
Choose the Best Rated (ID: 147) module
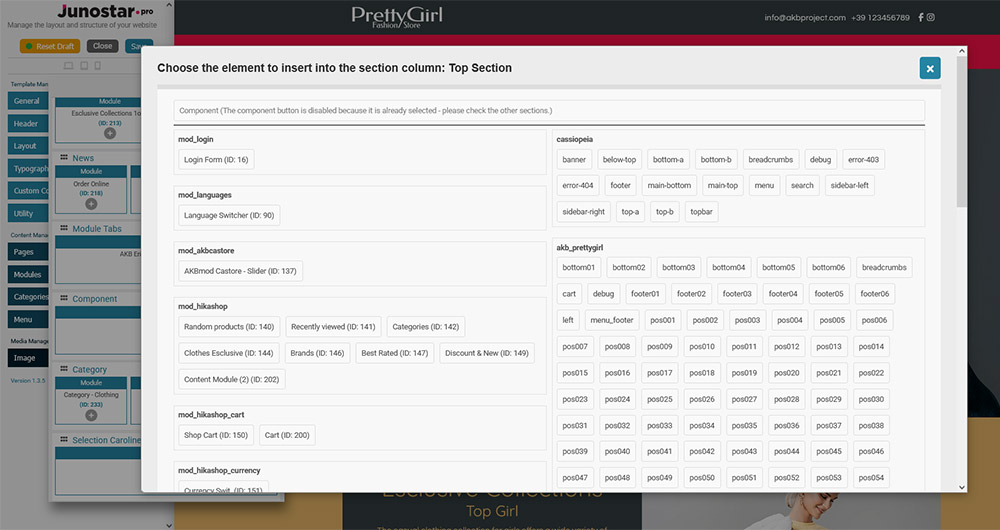(x=394, y=353)
